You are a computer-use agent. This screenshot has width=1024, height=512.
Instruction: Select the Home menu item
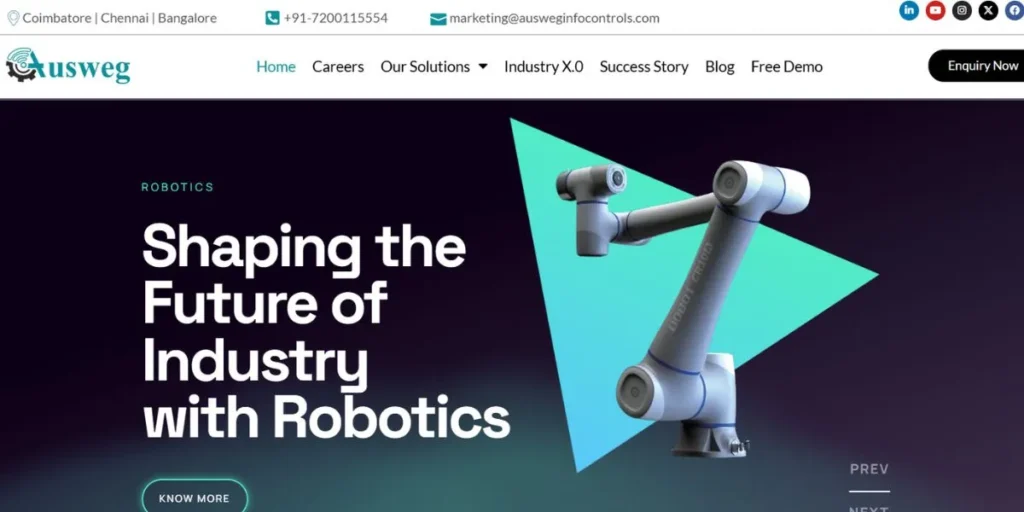[276, 67]
